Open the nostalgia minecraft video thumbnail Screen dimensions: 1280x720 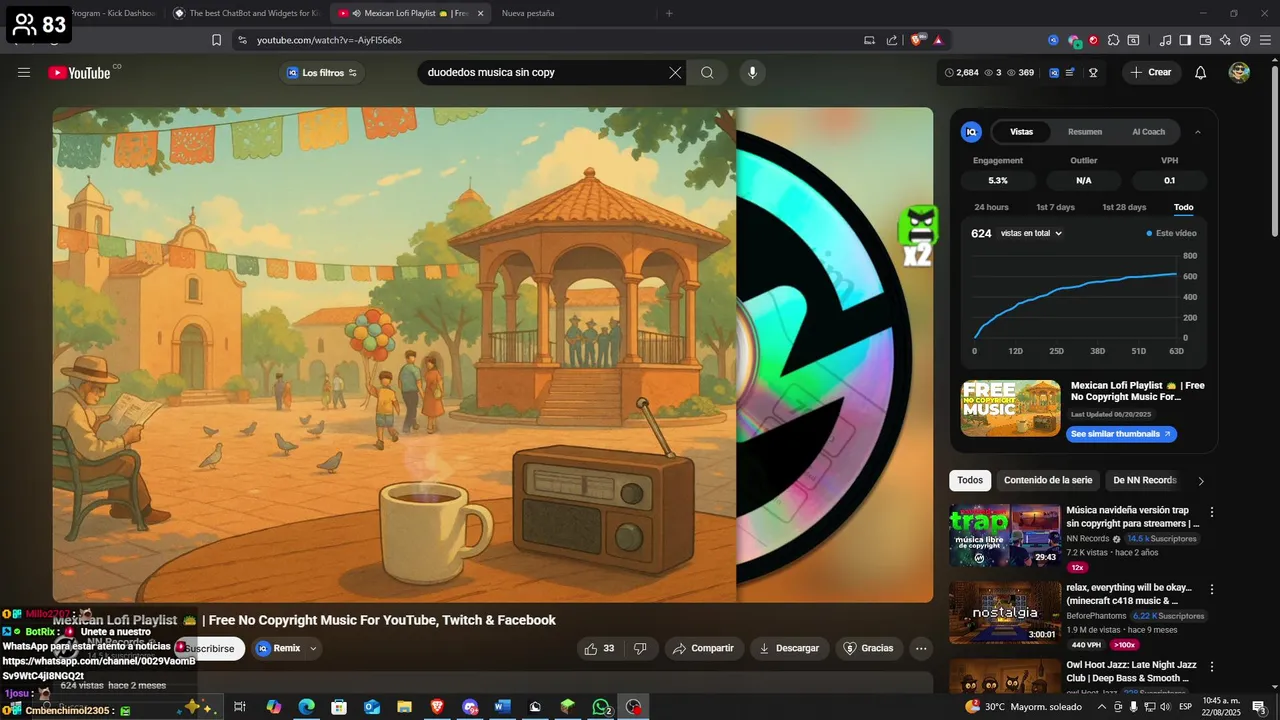1005,613
